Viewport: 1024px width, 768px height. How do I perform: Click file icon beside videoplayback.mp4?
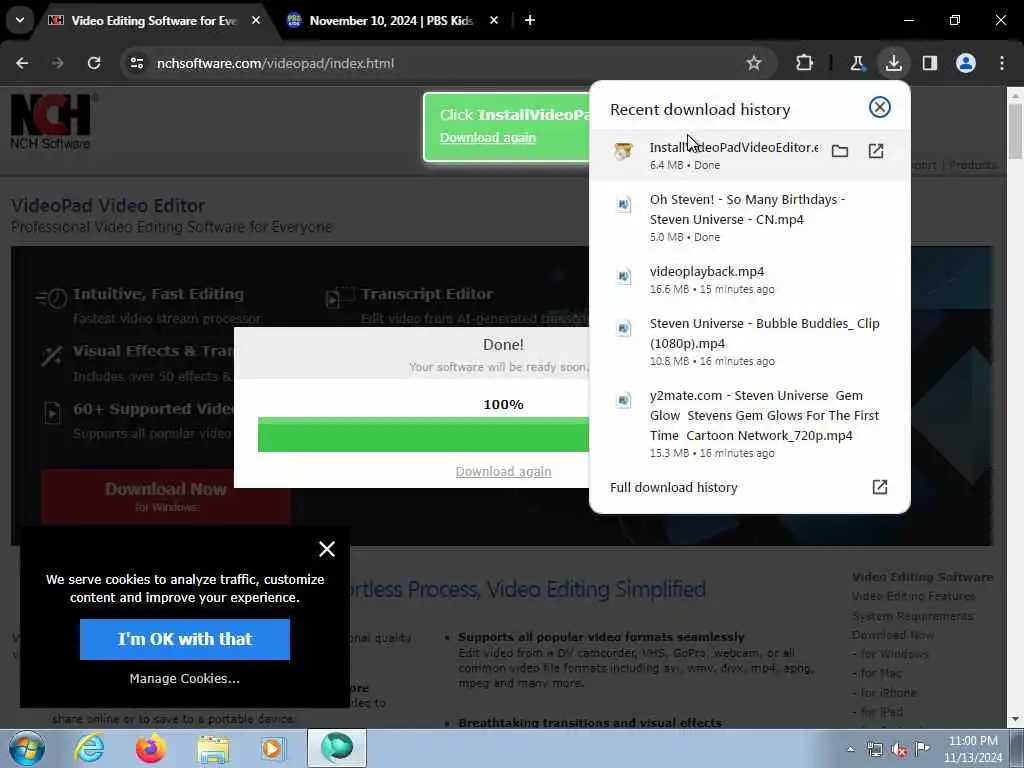tap(624, 276)
